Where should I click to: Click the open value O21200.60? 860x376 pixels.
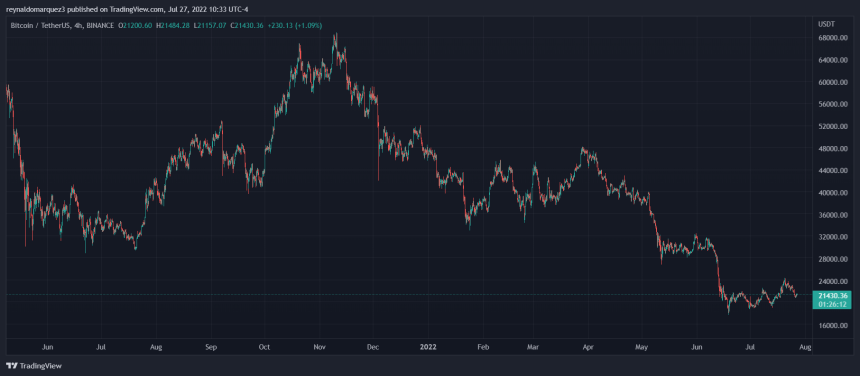point(136,25)
